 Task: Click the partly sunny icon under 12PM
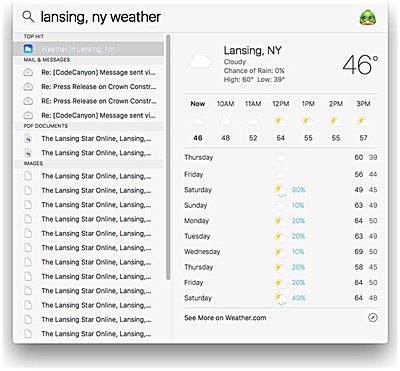[280, 121]
